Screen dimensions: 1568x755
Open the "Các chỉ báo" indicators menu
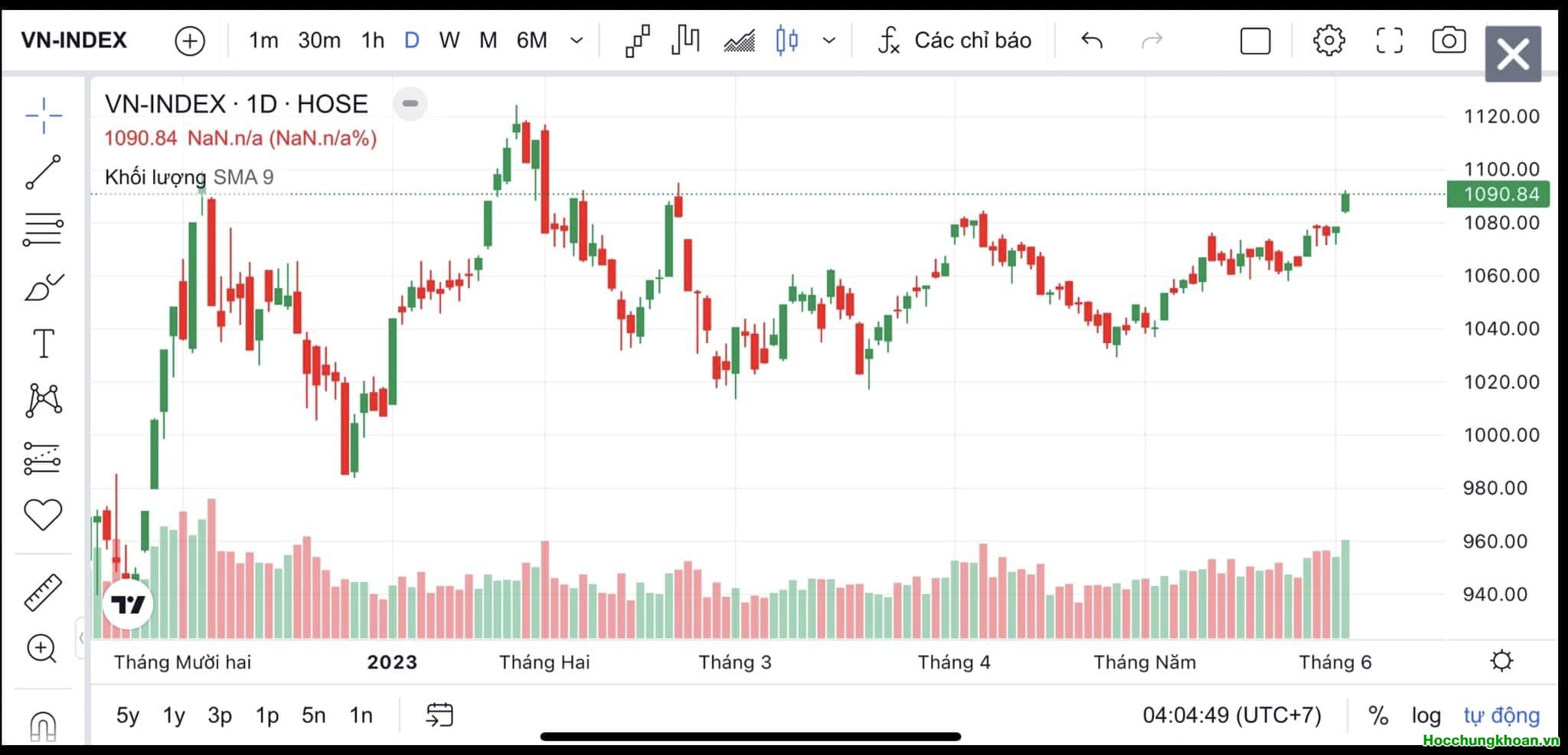pyautogui.click(x=955, y=41)
